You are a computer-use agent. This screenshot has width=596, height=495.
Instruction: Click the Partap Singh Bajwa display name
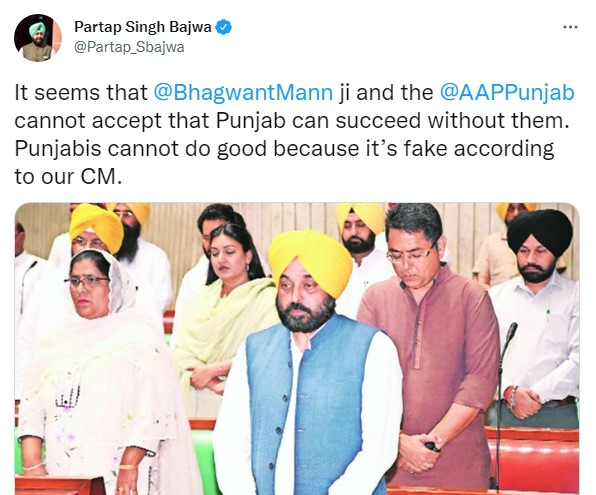tap(143, 27)
